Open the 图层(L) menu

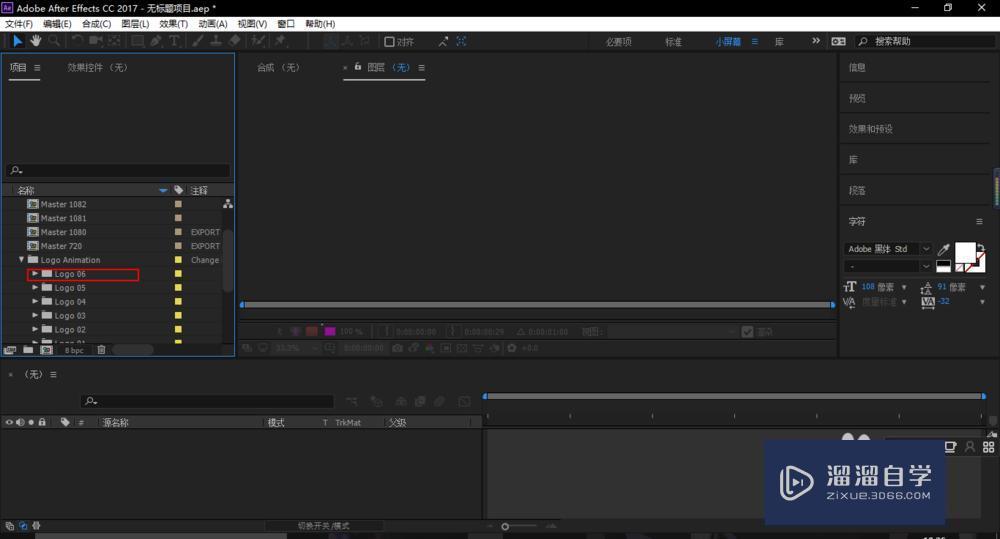(135, 24)
